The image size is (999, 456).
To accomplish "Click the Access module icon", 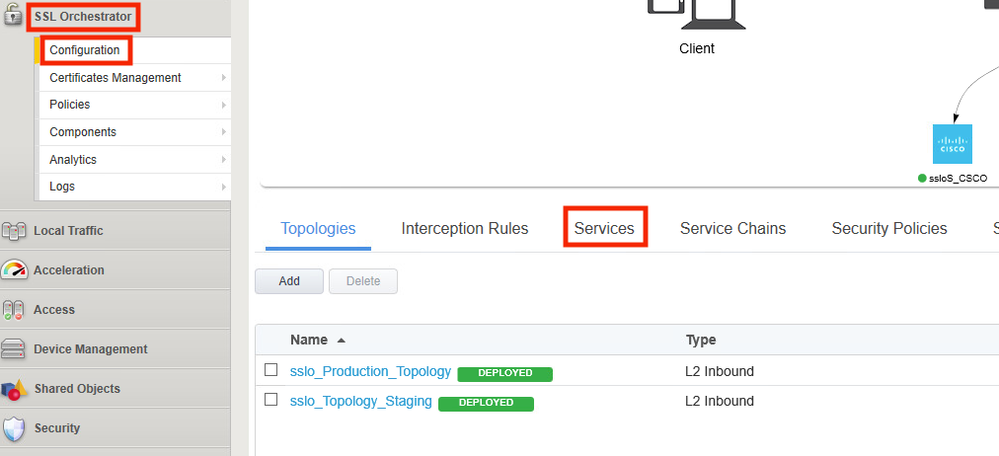I will tap(14, 310).
